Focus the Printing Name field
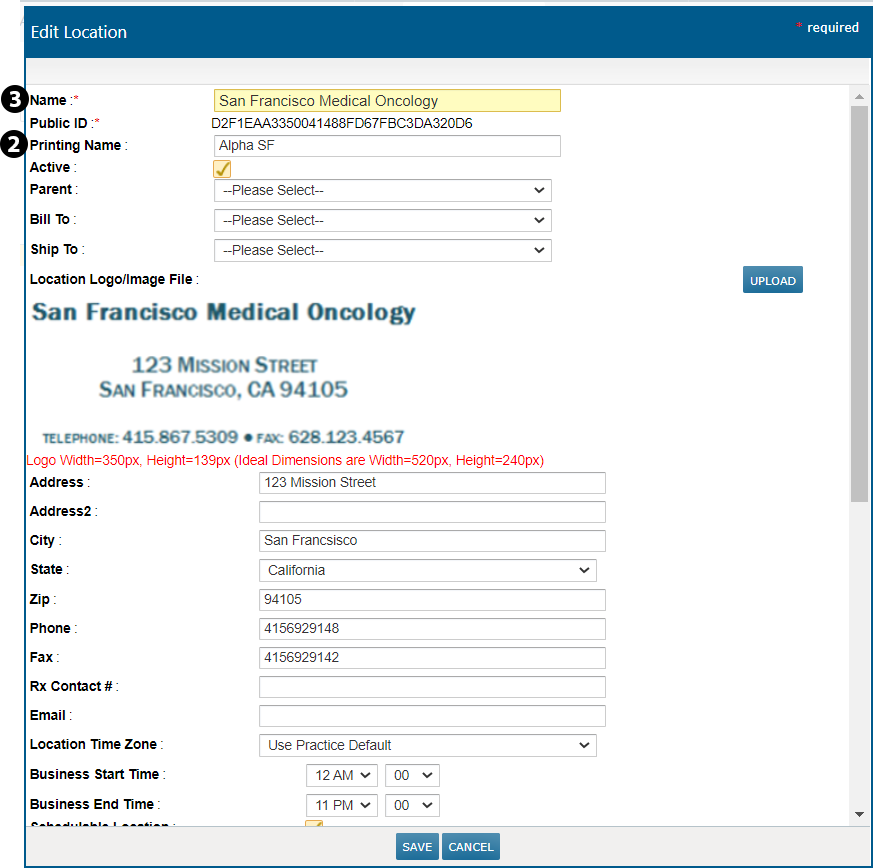Screen dimensions: 873x868 387,146
